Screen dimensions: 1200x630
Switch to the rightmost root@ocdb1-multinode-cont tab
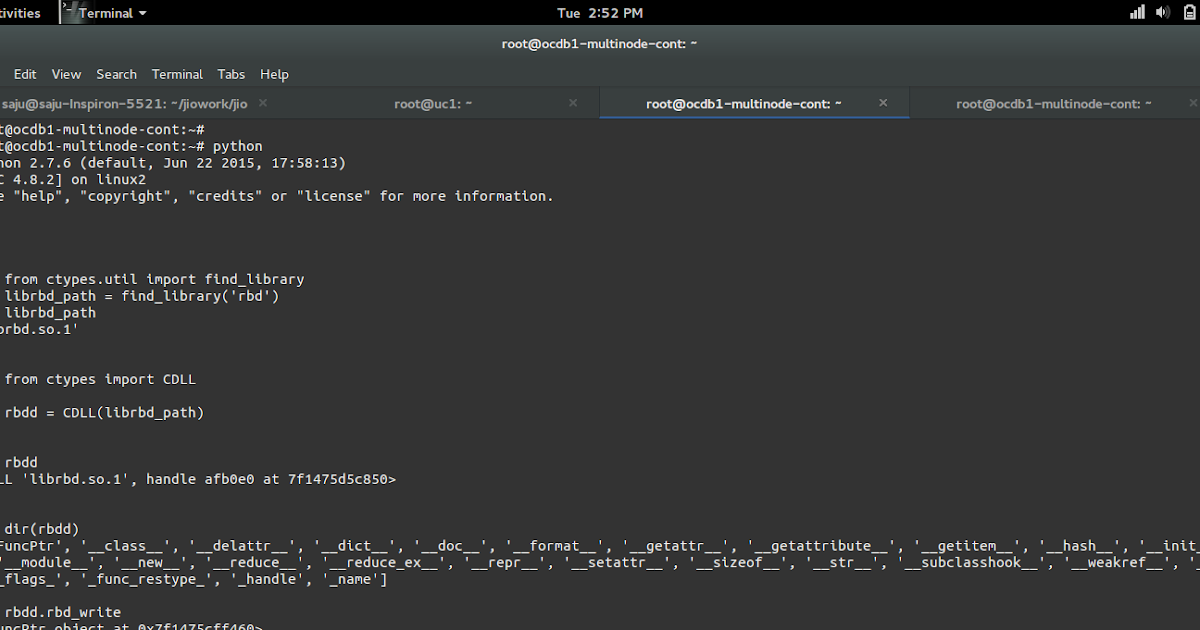[x=1055, y=103]
